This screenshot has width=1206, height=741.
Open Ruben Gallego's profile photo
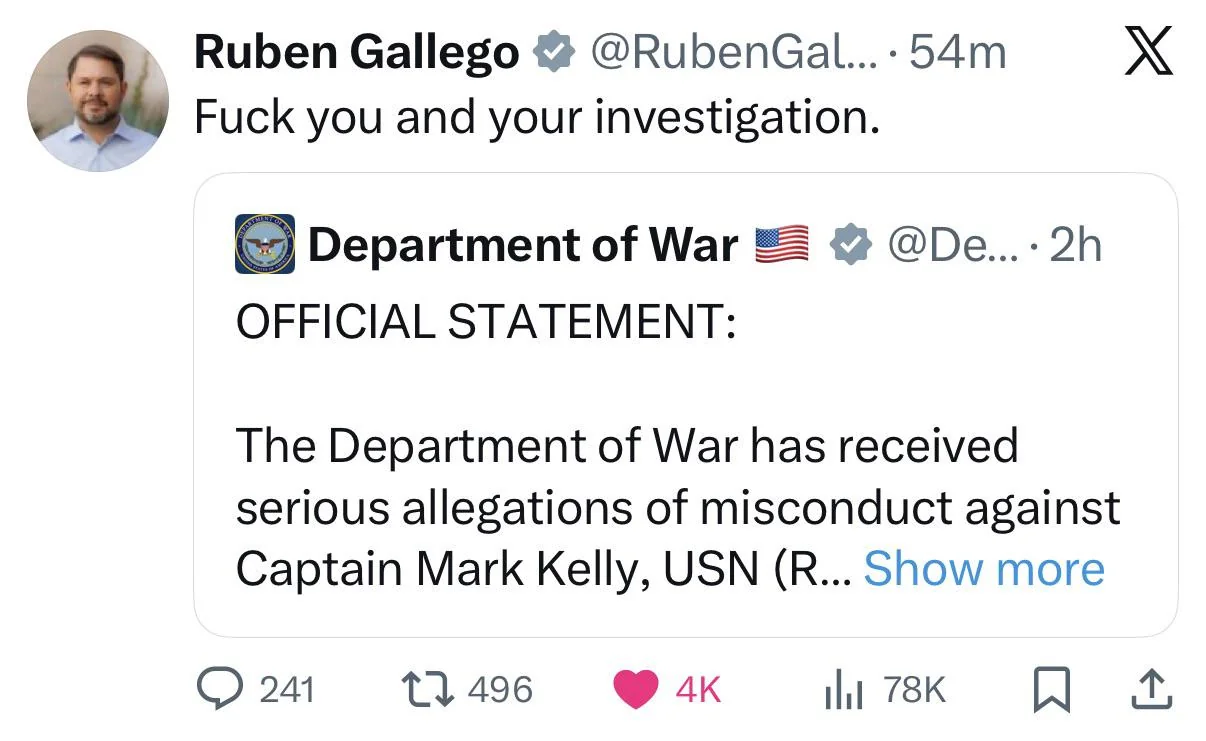click(x=97, y=101)
